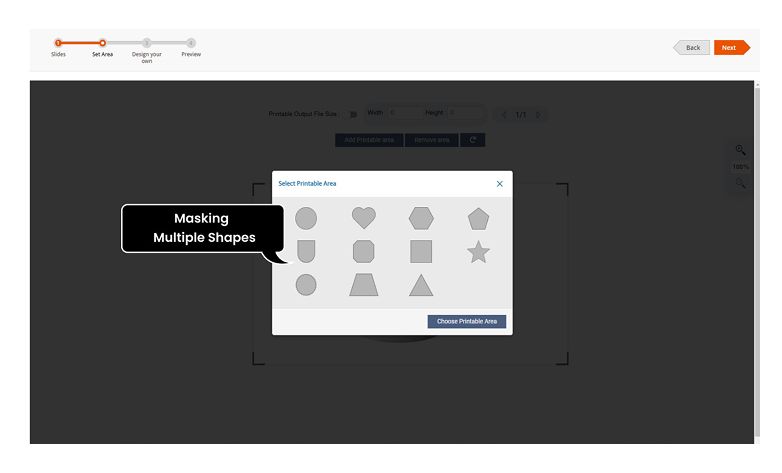This screenshot has width=782, height=473.
Task: Zoom in using the magnifier icon
Action: [x=741, y=150]
